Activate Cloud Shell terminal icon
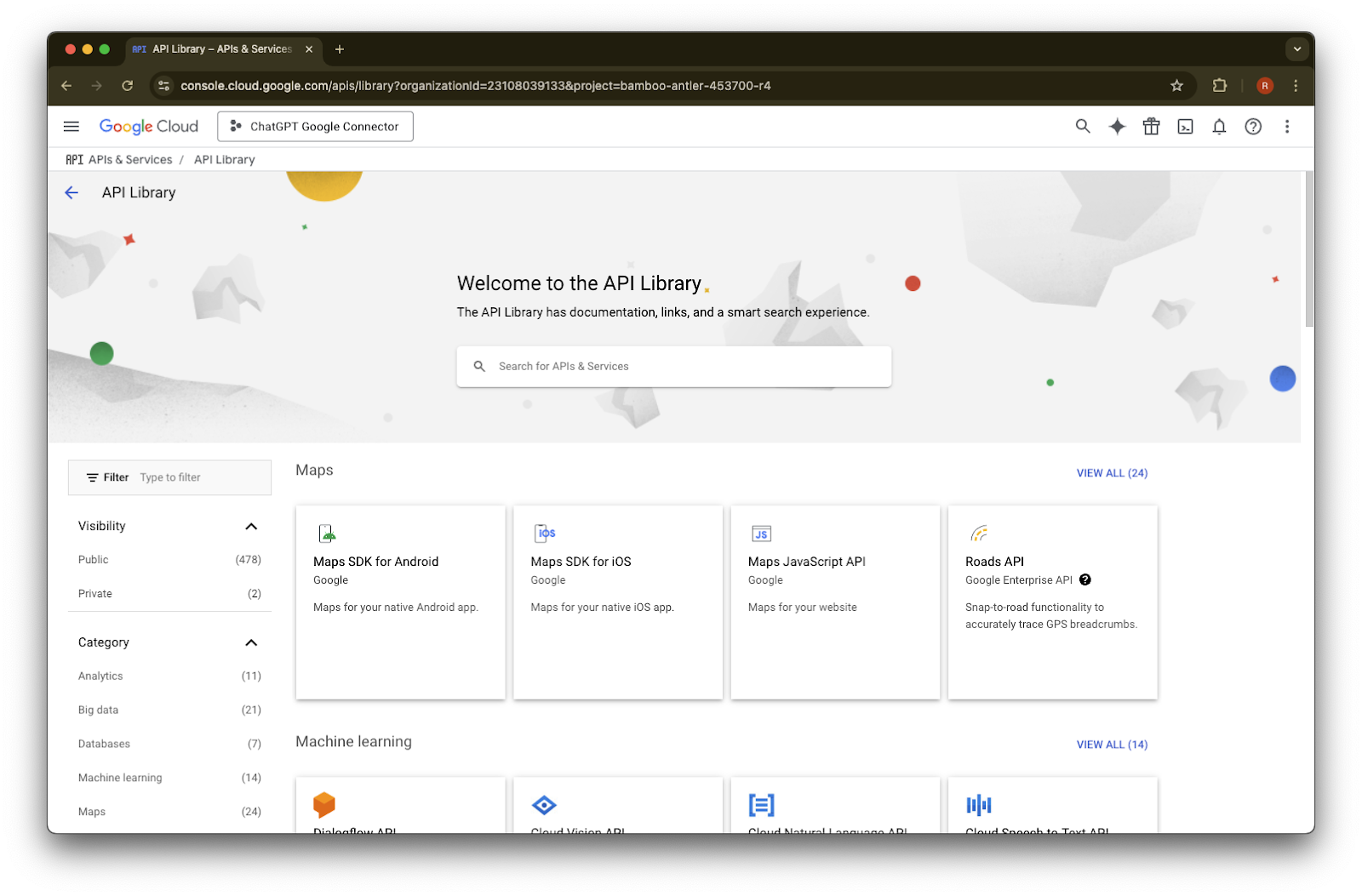This screenshot has width=1362, height=896. pos(1185,127)
